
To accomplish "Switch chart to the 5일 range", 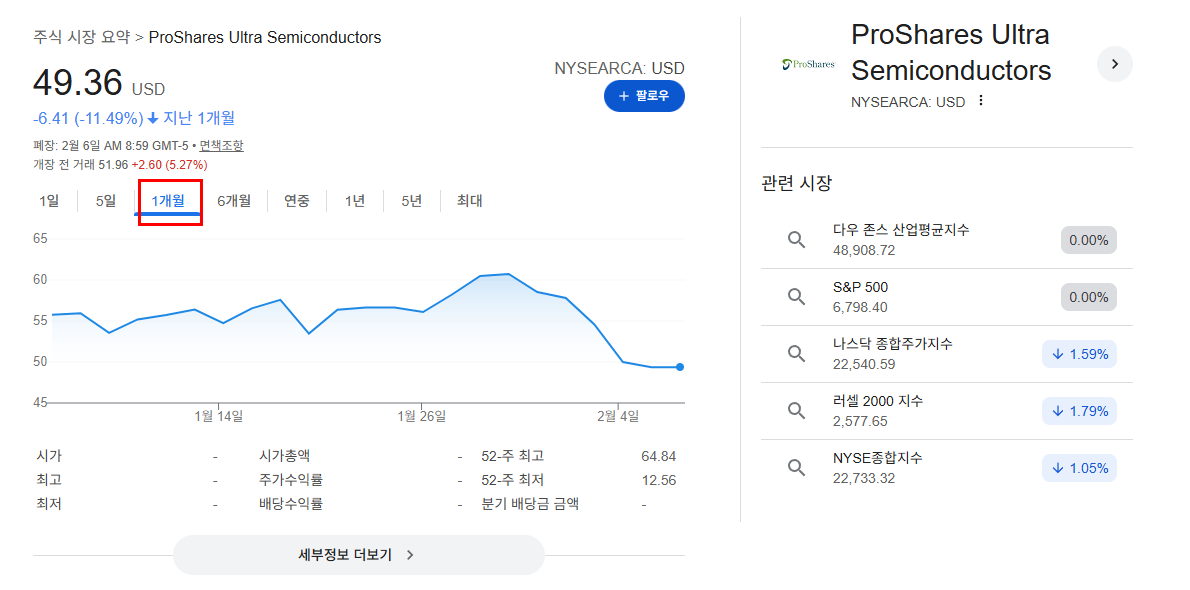I will coord(105,201).
